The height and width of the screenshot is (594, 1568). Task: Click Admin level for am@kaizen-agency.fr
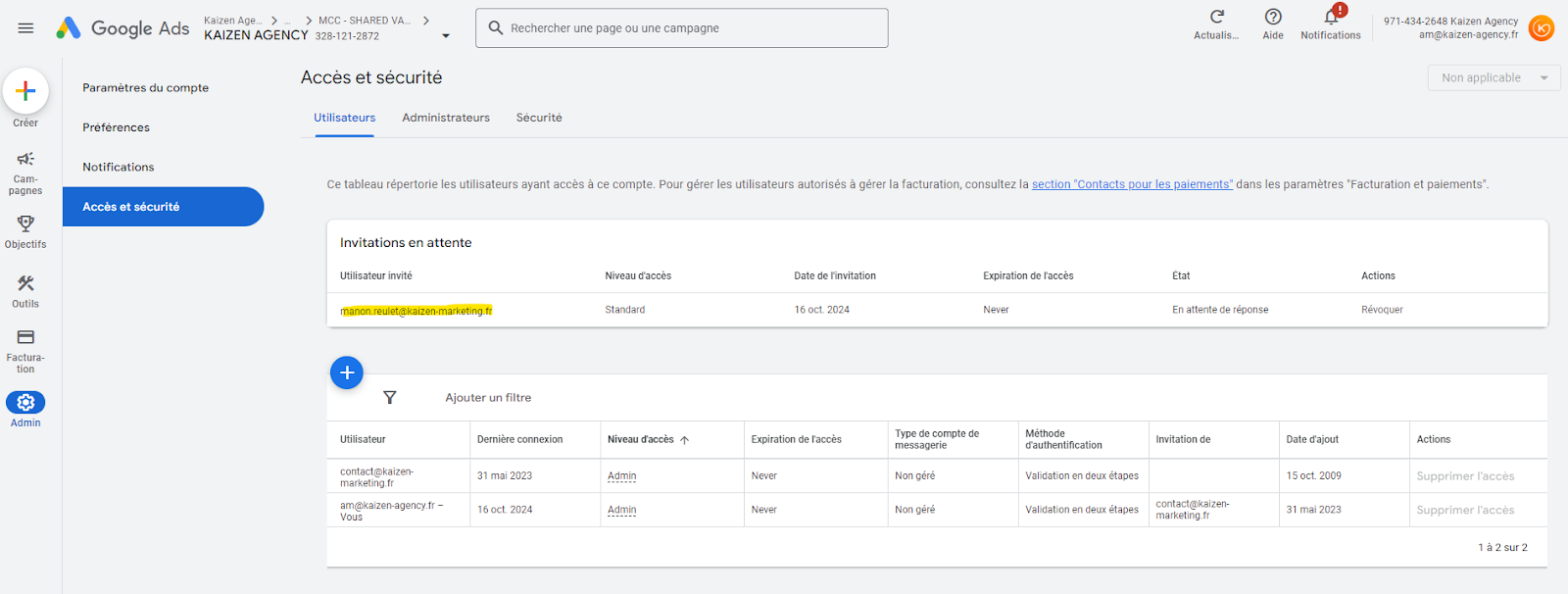[x=622, y=510]
